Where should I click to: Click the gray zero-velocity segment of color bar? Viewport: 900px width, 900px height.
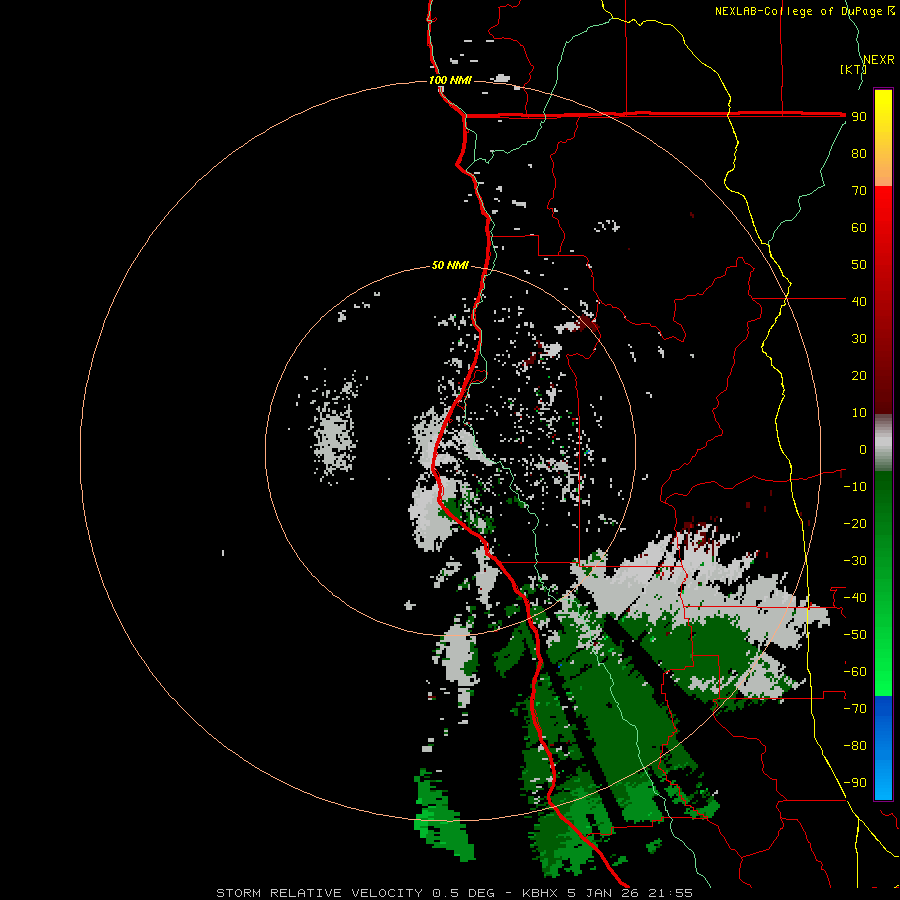[883, 443]
